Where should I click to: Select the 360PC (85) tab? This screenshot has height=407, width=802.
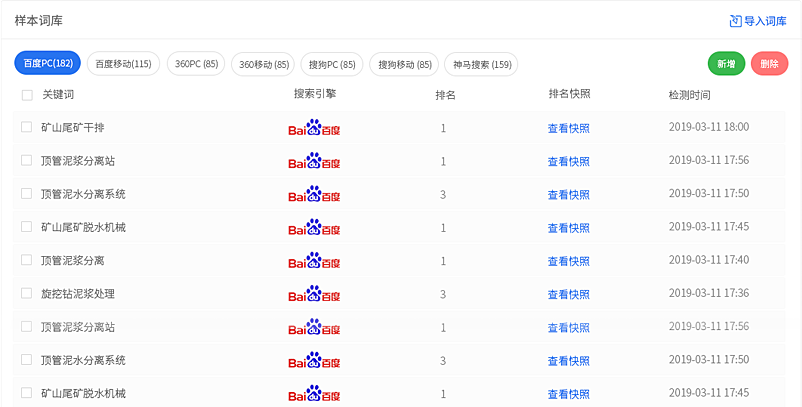pyautogui.click(x=196, y=64)
